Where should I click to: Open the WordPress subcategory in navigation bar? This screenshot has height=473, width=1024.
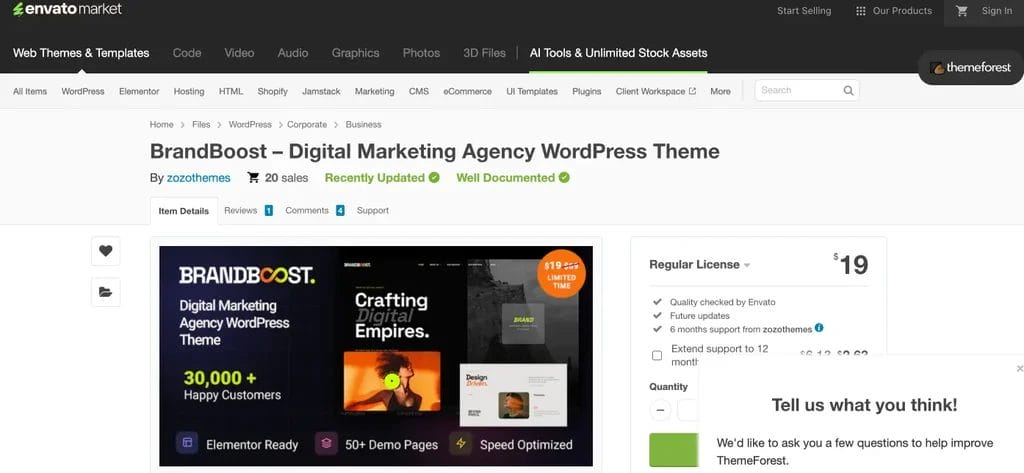(83, 91)
